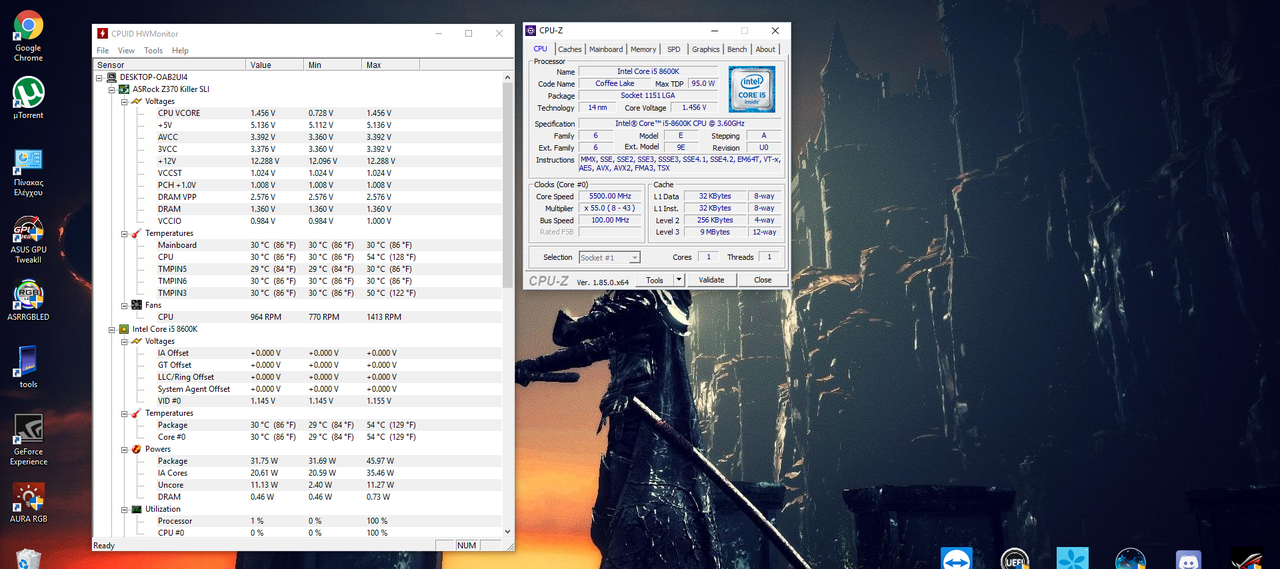
Task: Click the Close button in CPU-Z
Action: click(763, 280)
